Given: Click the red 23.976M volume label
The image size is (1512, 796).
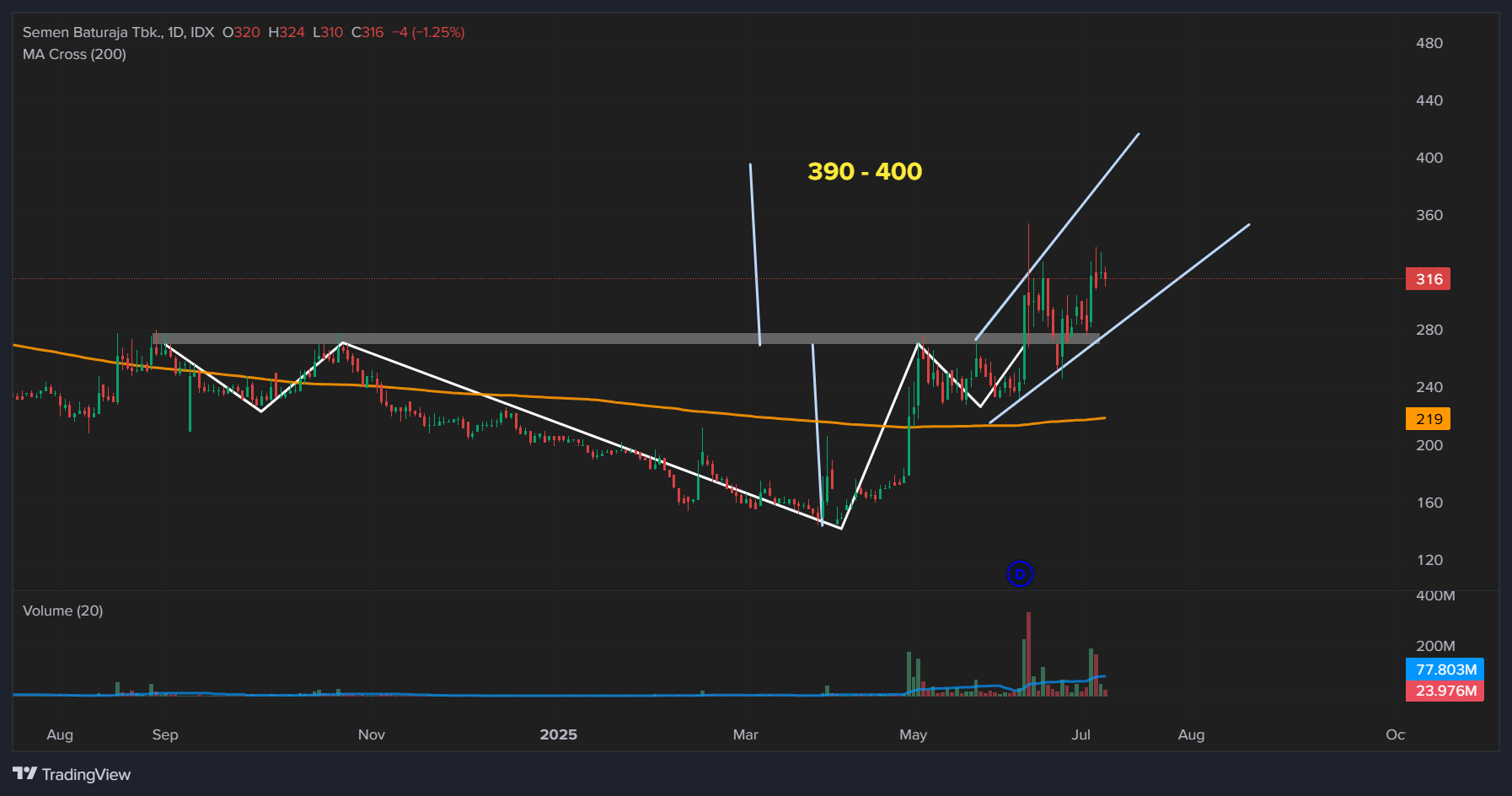Looking at the screenshot, I should tap(1445, 691).
